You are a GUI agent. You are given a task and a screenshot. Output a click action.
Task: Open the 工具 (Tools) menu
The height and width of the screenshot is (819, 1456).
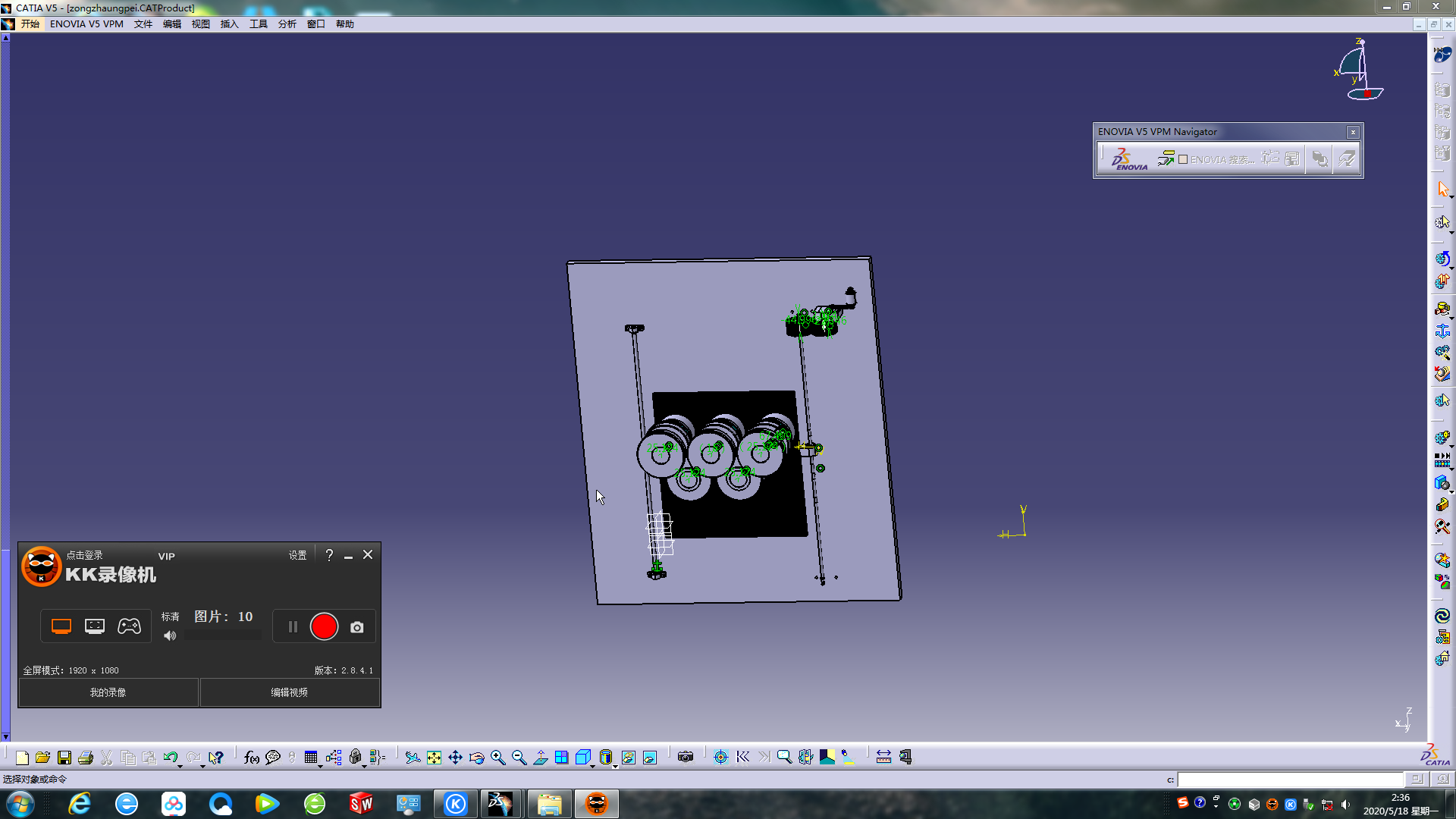coord(258,24)
